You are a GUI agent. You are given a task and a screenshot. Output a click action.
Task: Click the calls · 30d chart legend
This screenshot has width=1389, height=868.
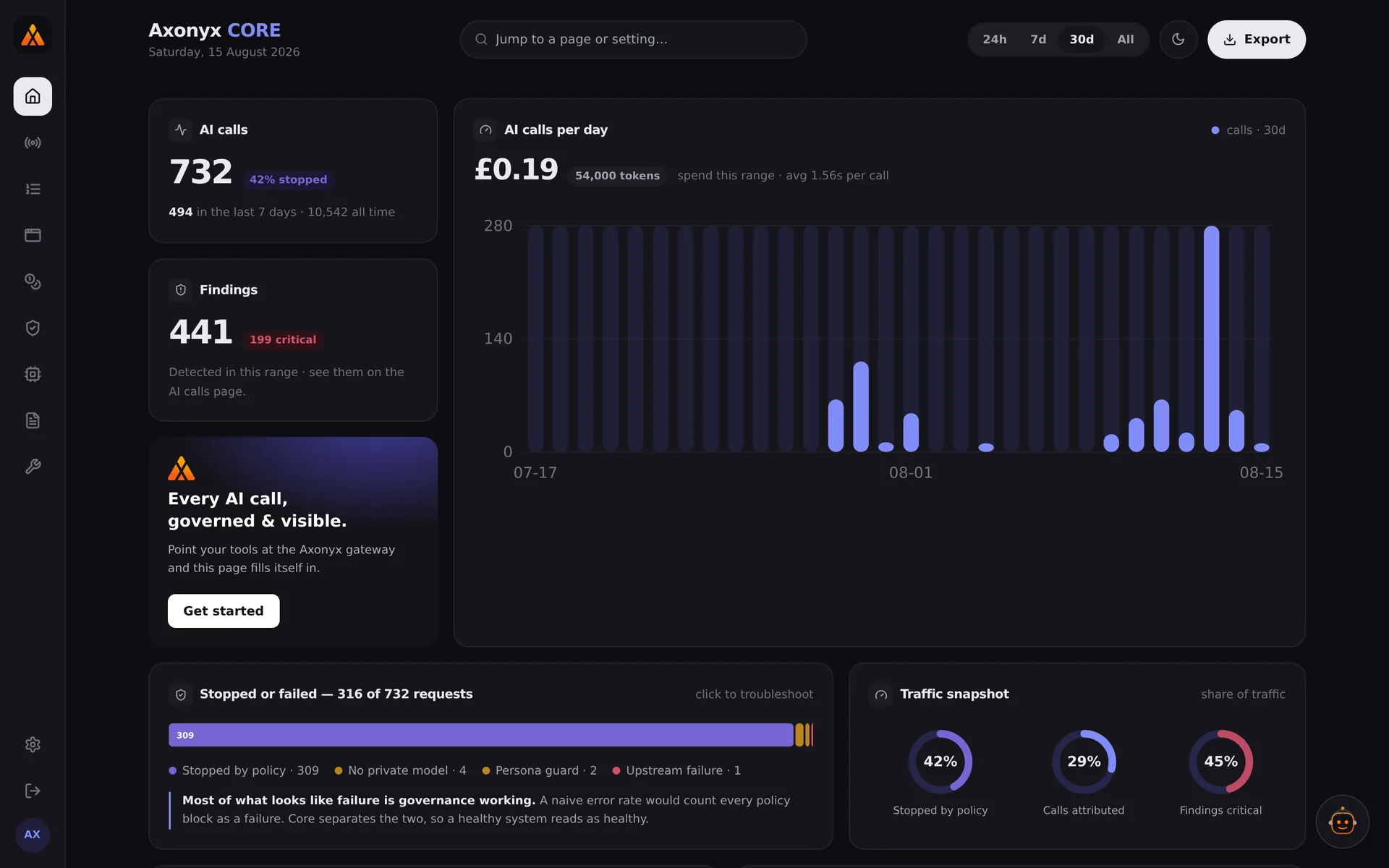tap(1248, 130)
